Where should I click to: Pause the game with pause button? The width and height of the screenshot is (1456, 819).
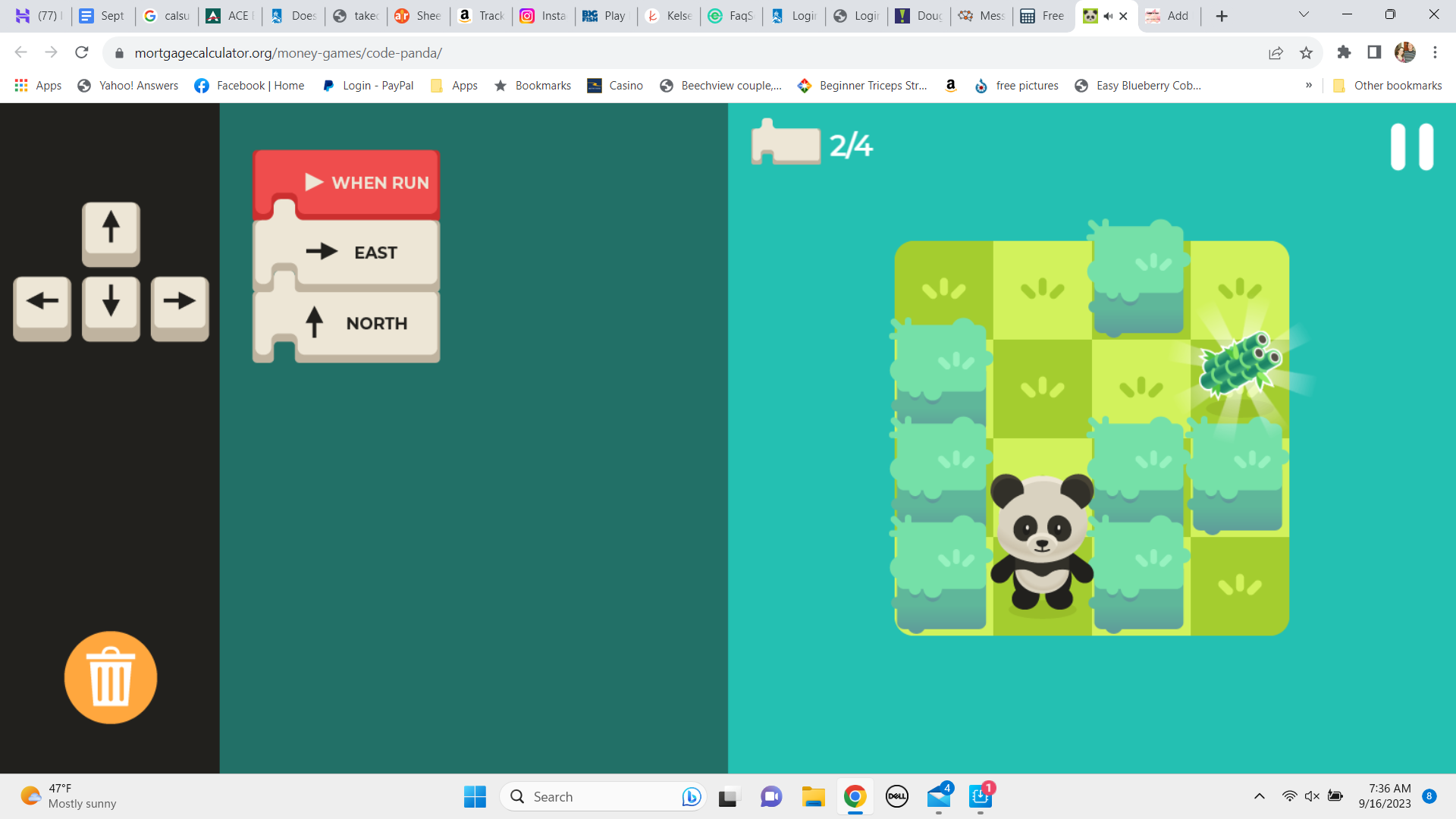coord(1411,146)
